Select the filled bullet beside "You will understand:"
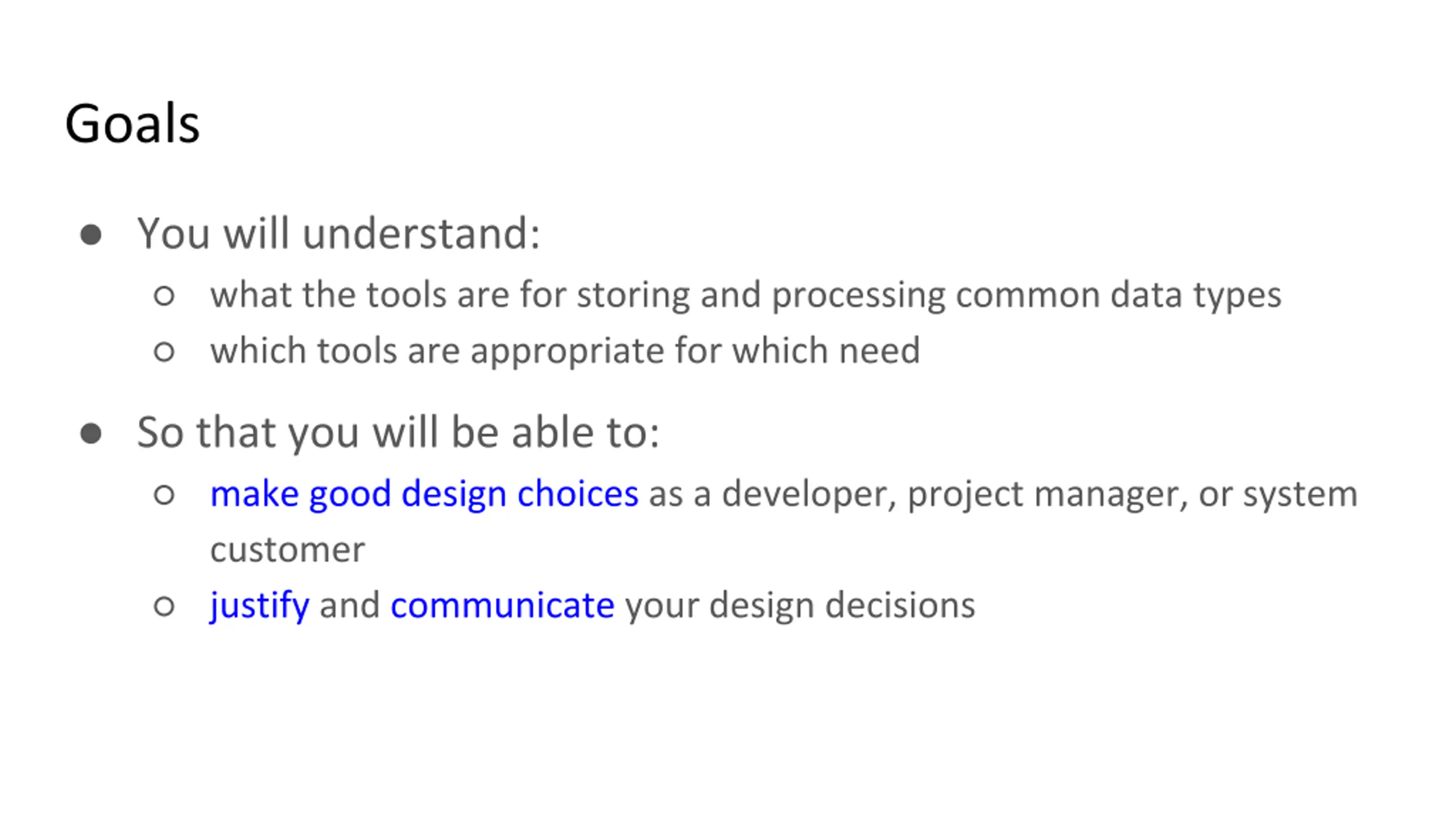The width and height of the screenshot is (1456, 819). pos(91,235)
